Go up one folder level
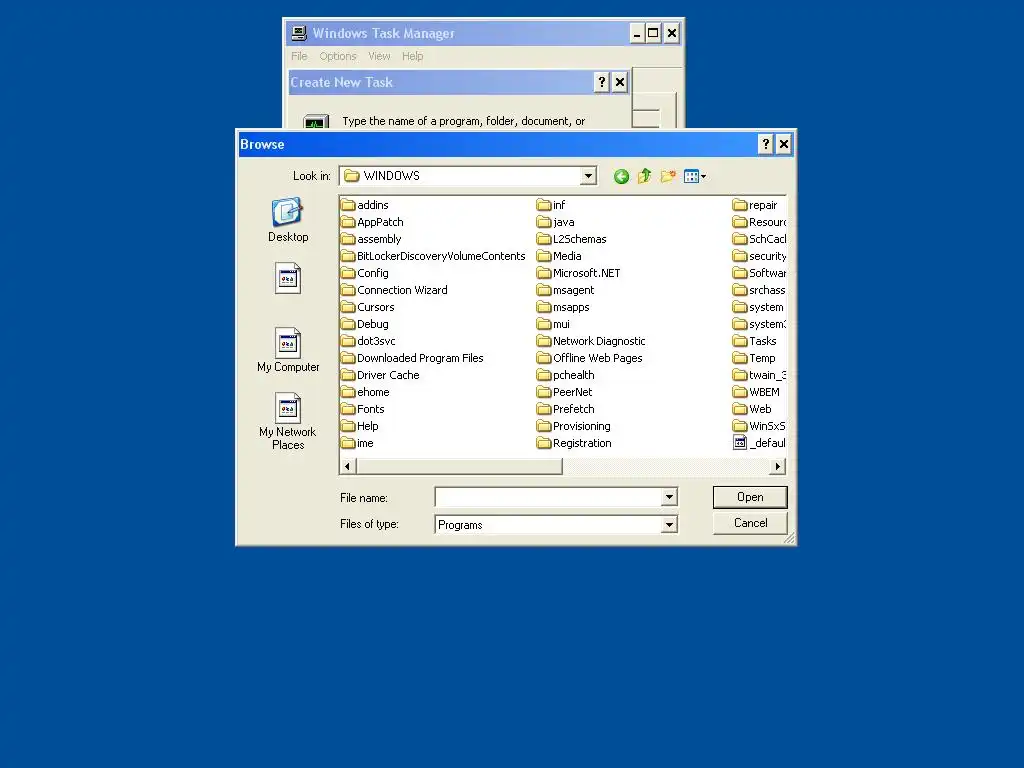This screenshot has width=1024, height=768. (645, 176)
